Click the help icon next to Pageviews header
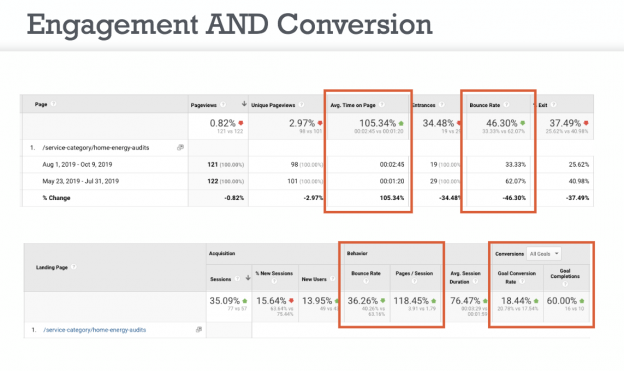The width and height of the screenshot is (624, 371). [x=223, y=105]
